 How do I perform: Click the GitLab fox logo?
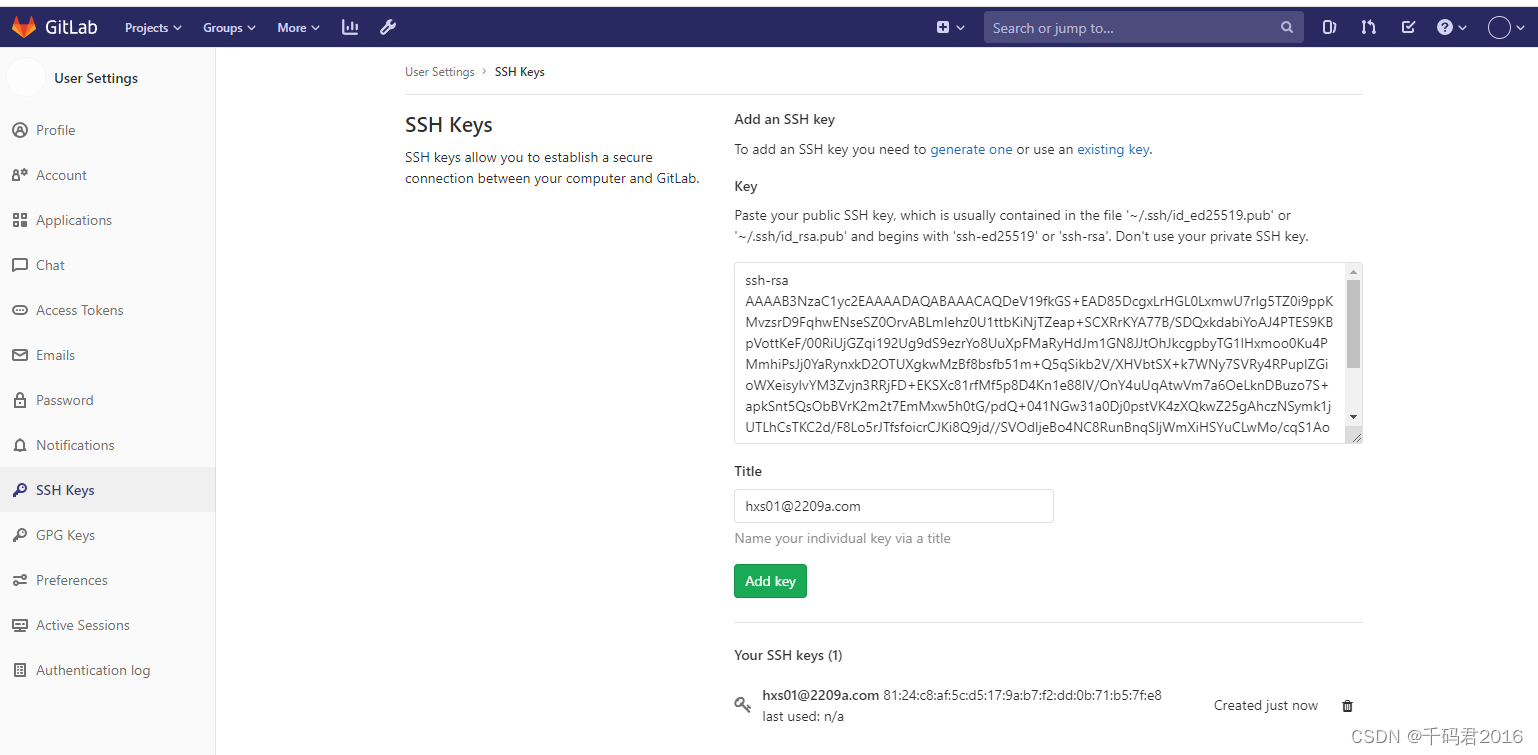click(24, 27)
